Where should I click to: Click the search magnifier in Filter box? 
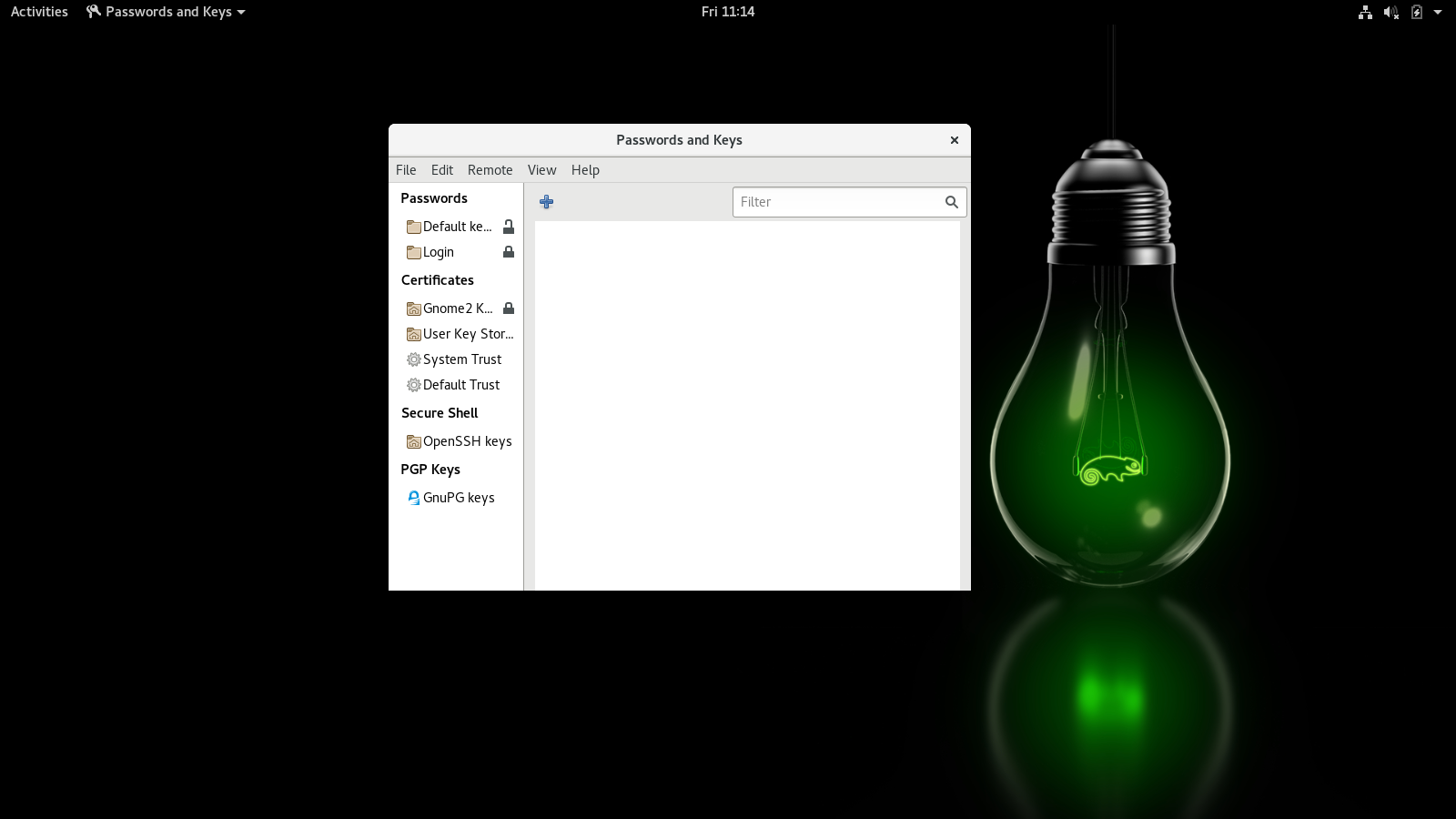(x=951, y=202)
